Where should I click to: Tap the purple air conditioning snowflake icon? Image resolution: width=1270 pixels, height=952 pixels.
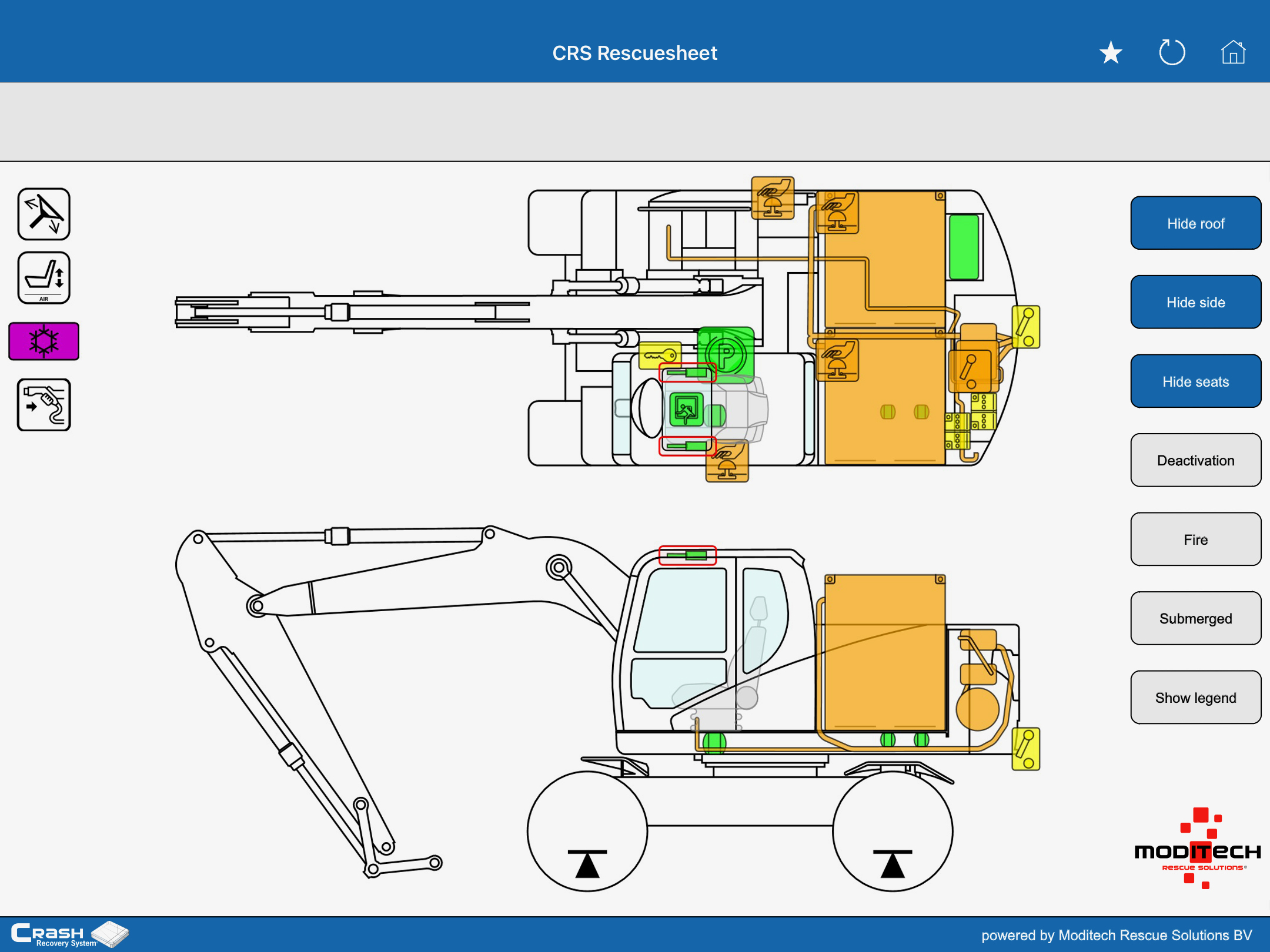[44, 341]
